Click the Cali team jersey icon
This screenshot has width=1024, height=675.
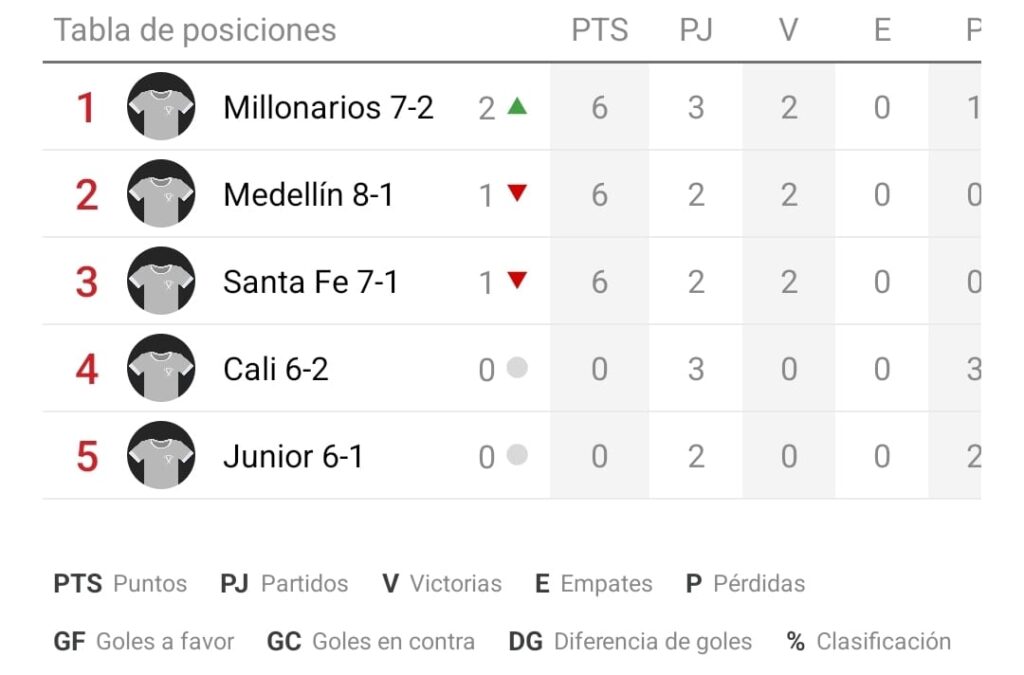click(x=161, y=368)
